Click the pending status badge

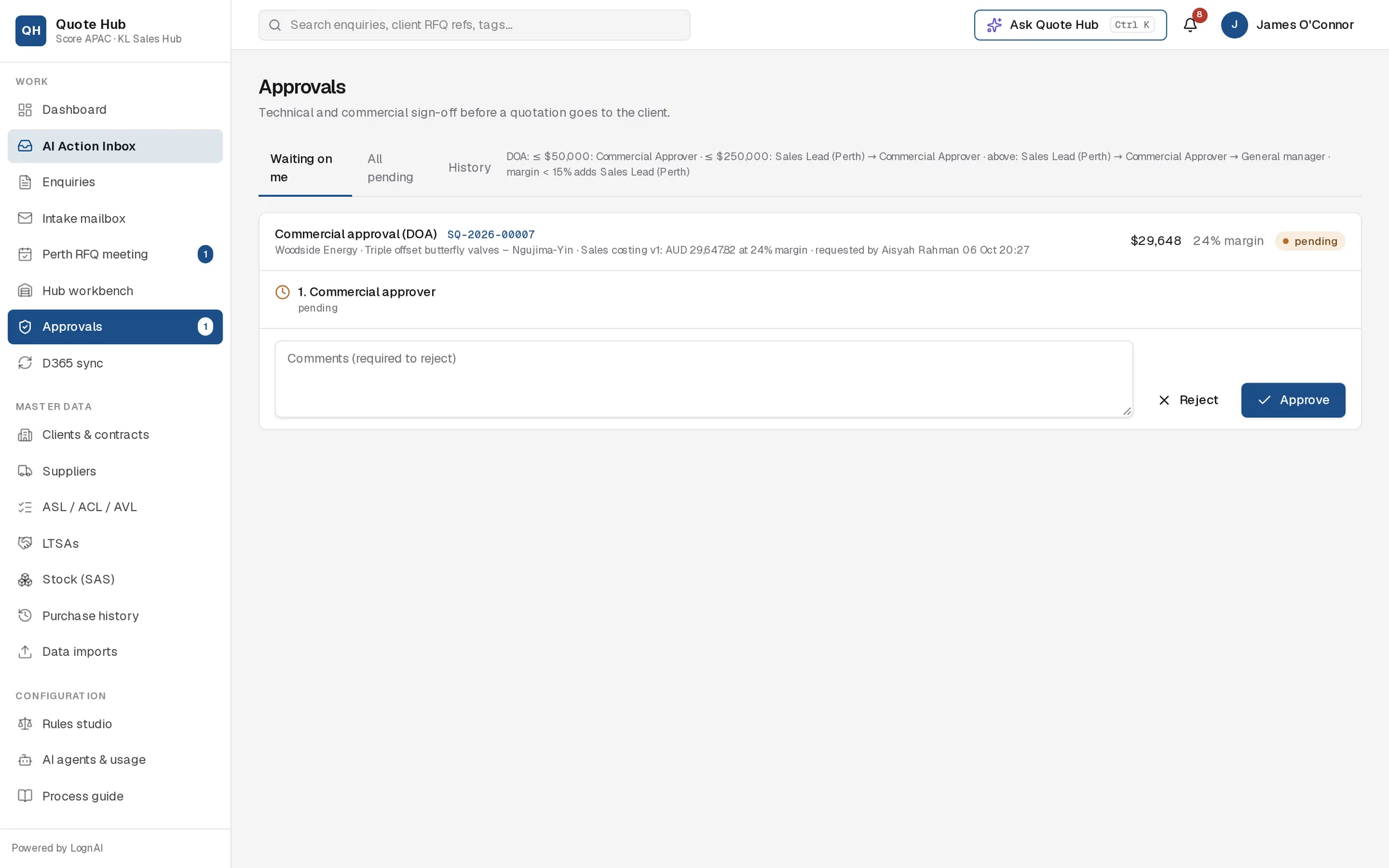[1310, 241]
